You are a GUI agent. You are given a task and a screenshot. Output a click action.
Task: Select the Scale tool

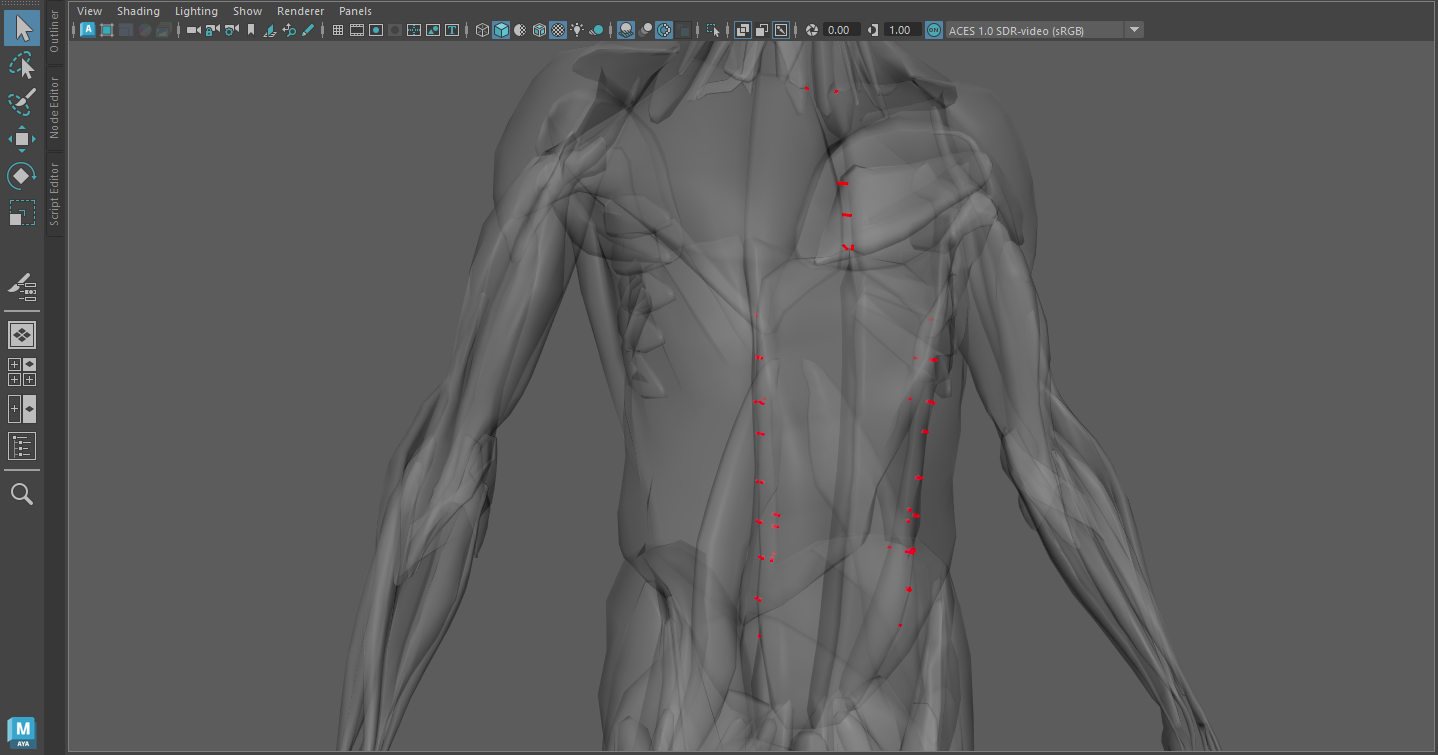click(x=21, y=213)
